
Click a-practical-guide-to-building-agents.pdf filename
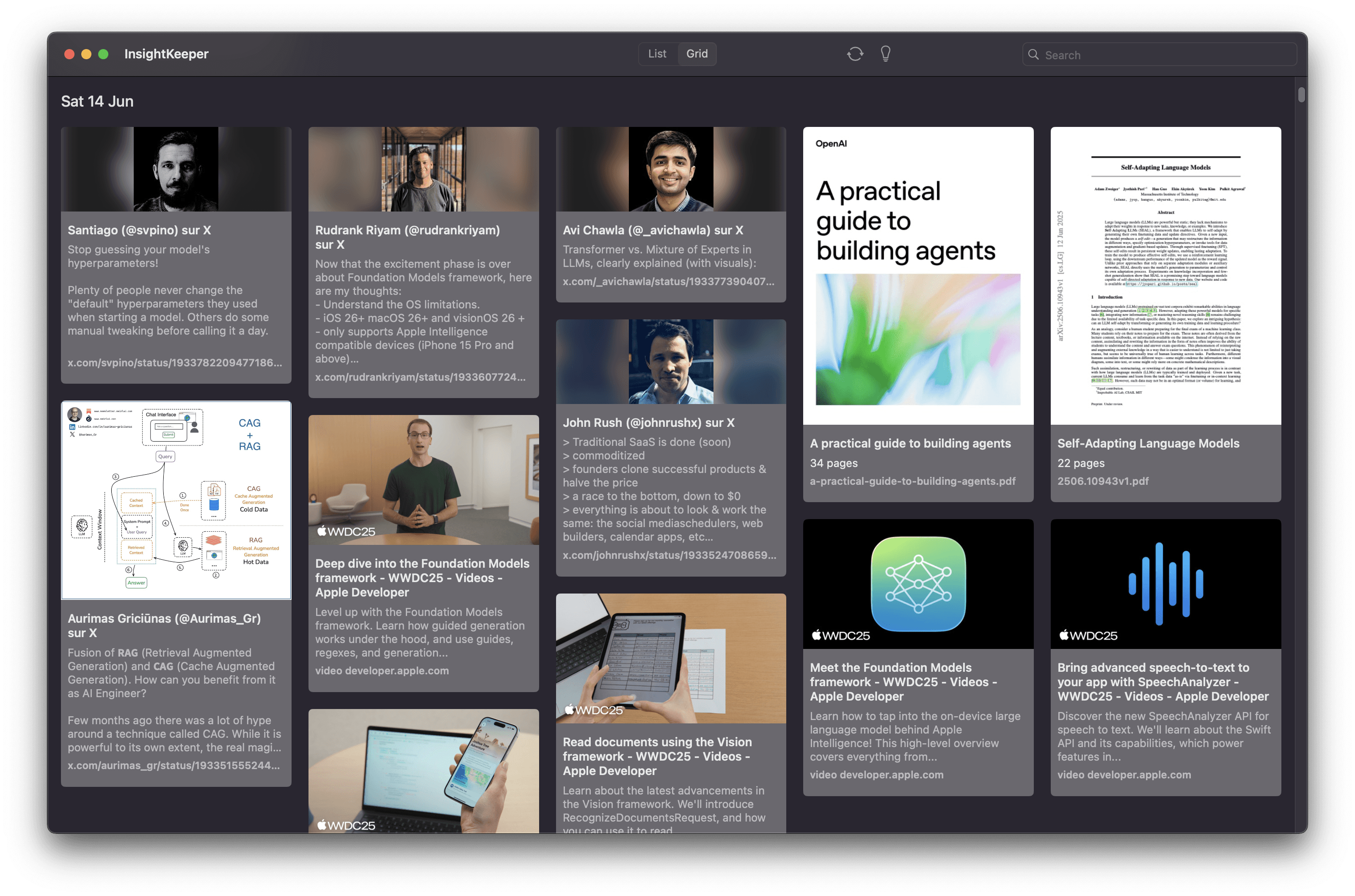(x=912, y=481)
